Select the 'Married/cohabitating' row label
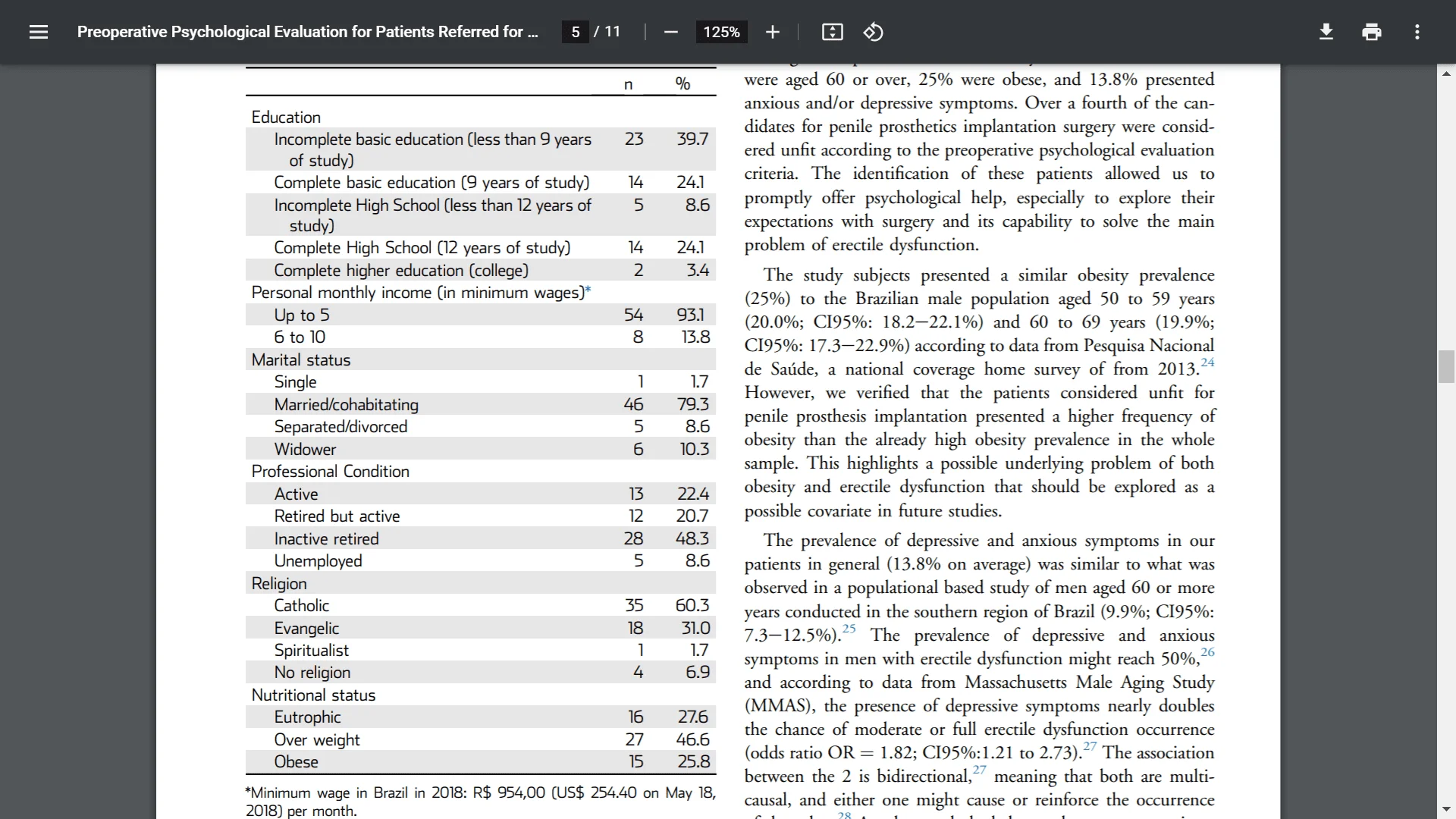Image resolution: width=1456 pixels, height=819 pixels. pyautogui.click(x=347, y=405)
